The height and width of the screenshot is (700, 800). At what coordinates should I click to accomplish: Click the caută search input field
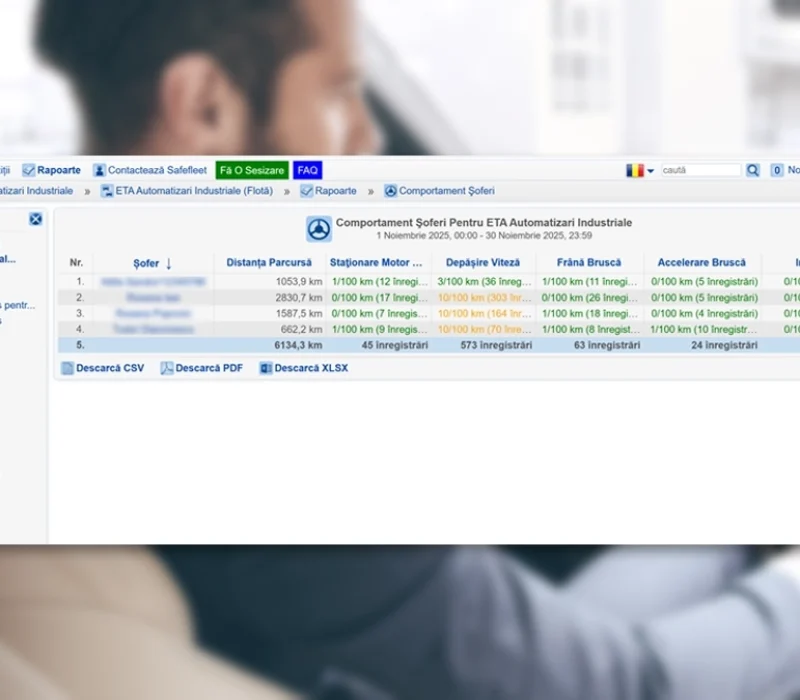pos(700,171)
